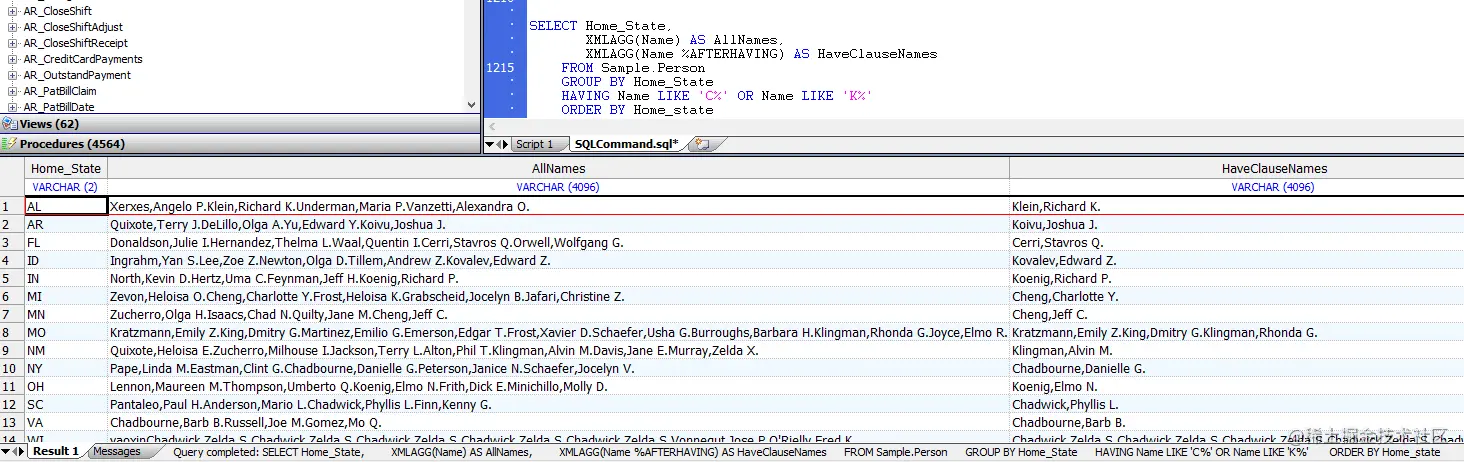Click the ID cell in Home_State
Screen dimensions: 1464x462
[66, 260]
